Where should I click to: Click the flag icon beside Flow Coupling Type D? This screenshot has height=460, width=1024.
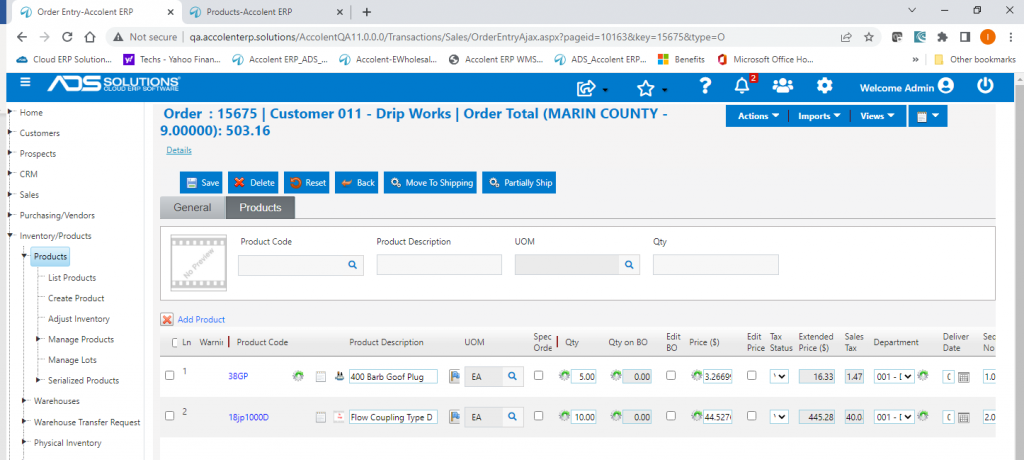pos(454,416)
